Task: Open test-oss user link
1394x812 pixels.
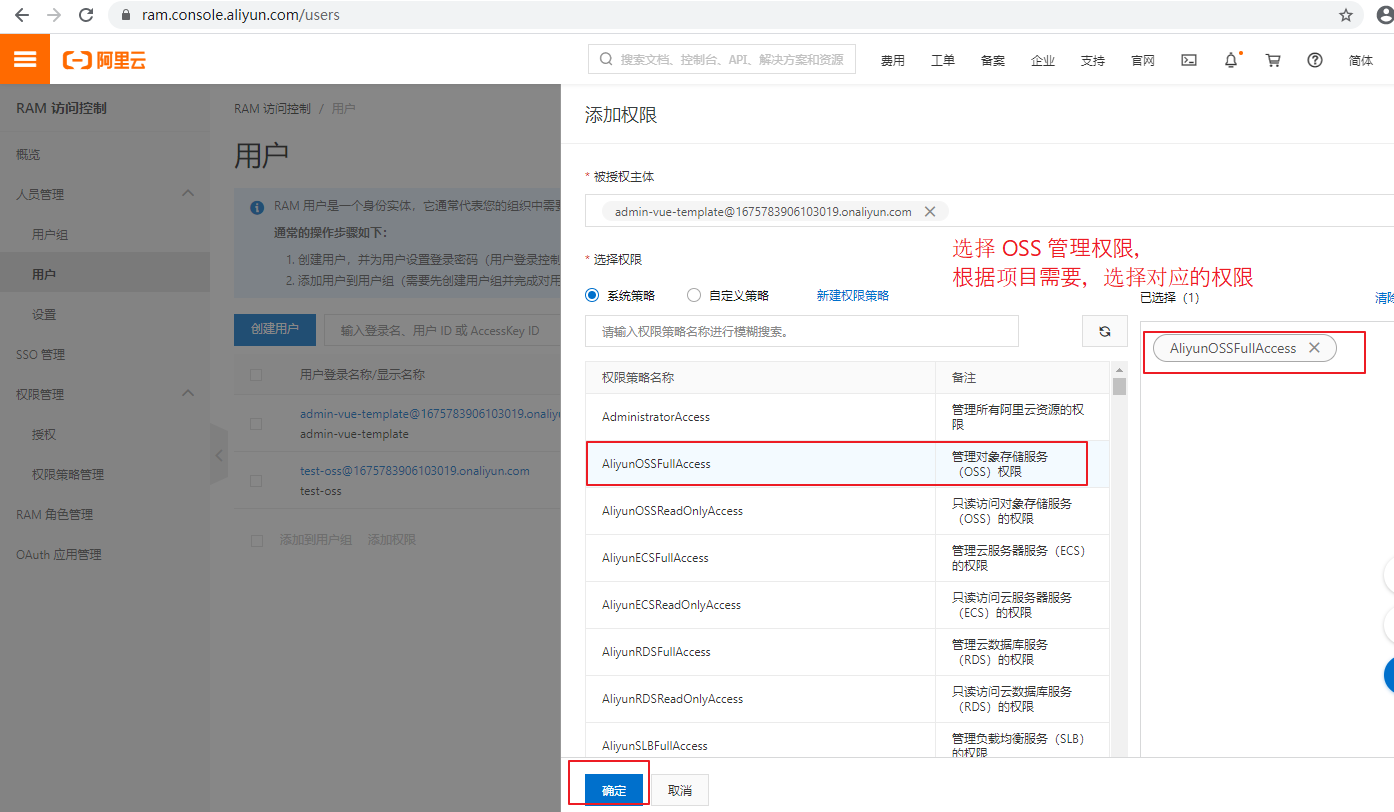Action: tap(415, 470)
